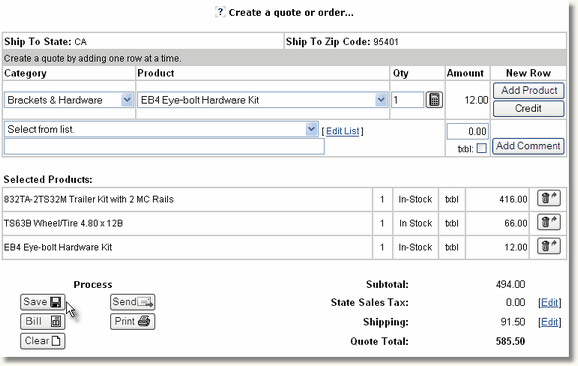
Task: Save the quote with Save button
Action: click(43, 302)
